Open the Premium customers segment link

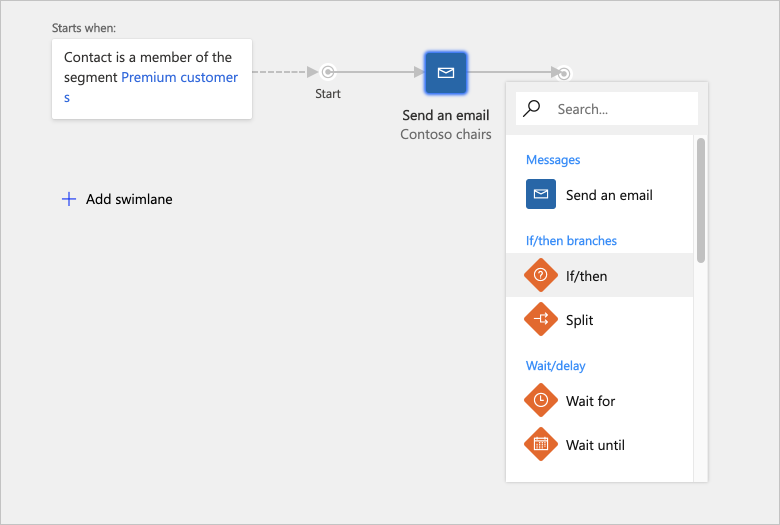(179, 78)
